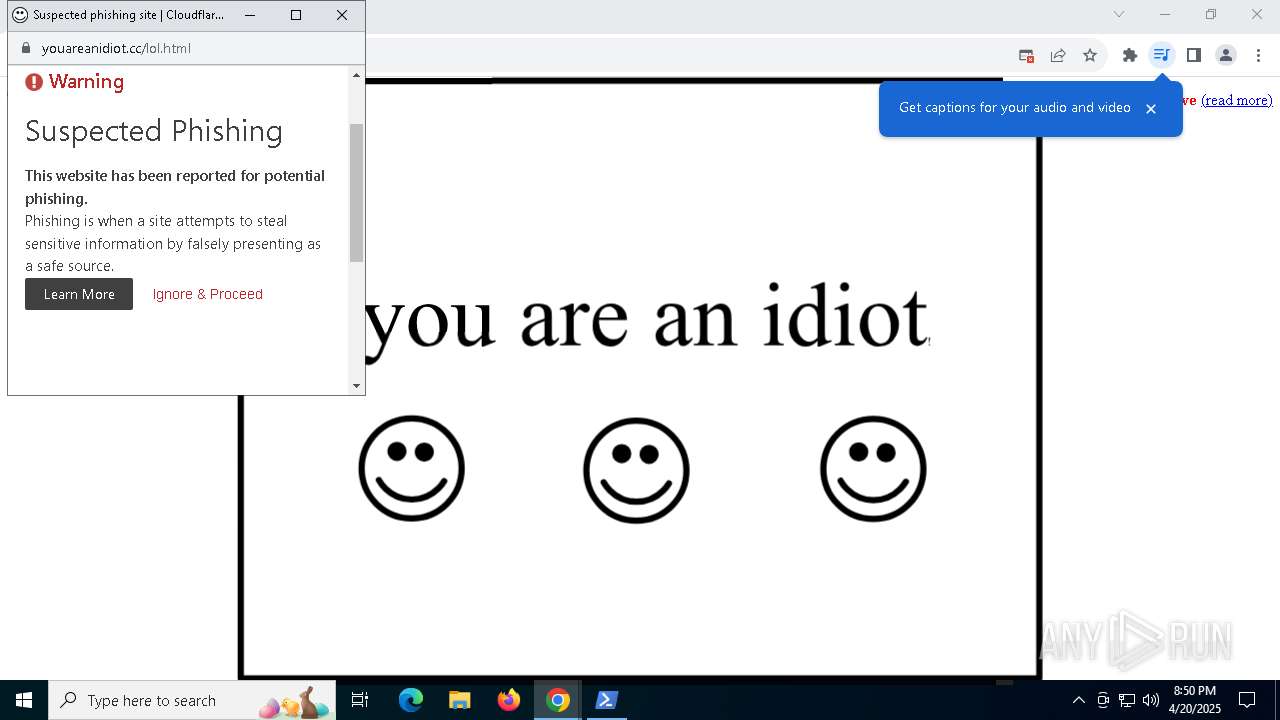The height and width of the screenshot is (720, 1280).
Task: Open the Extensions puzzle icon
Action: coord(1130,55)
